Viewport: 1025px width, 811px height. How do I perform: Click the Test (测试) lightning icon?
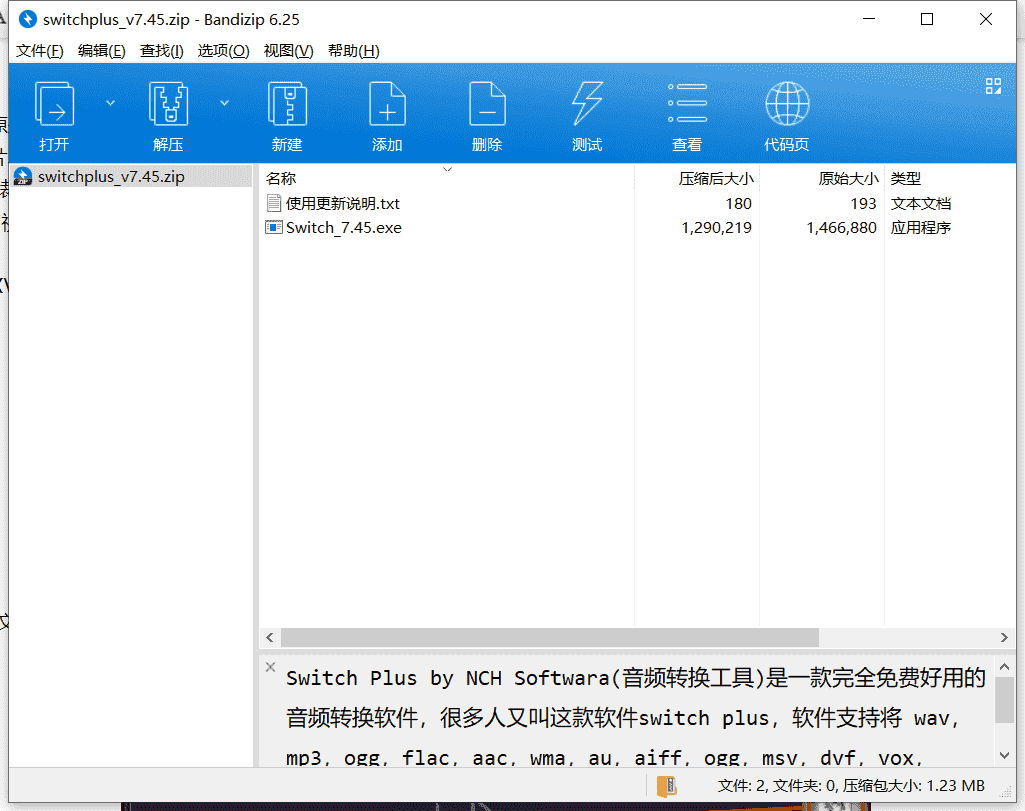tap(587, 104)
